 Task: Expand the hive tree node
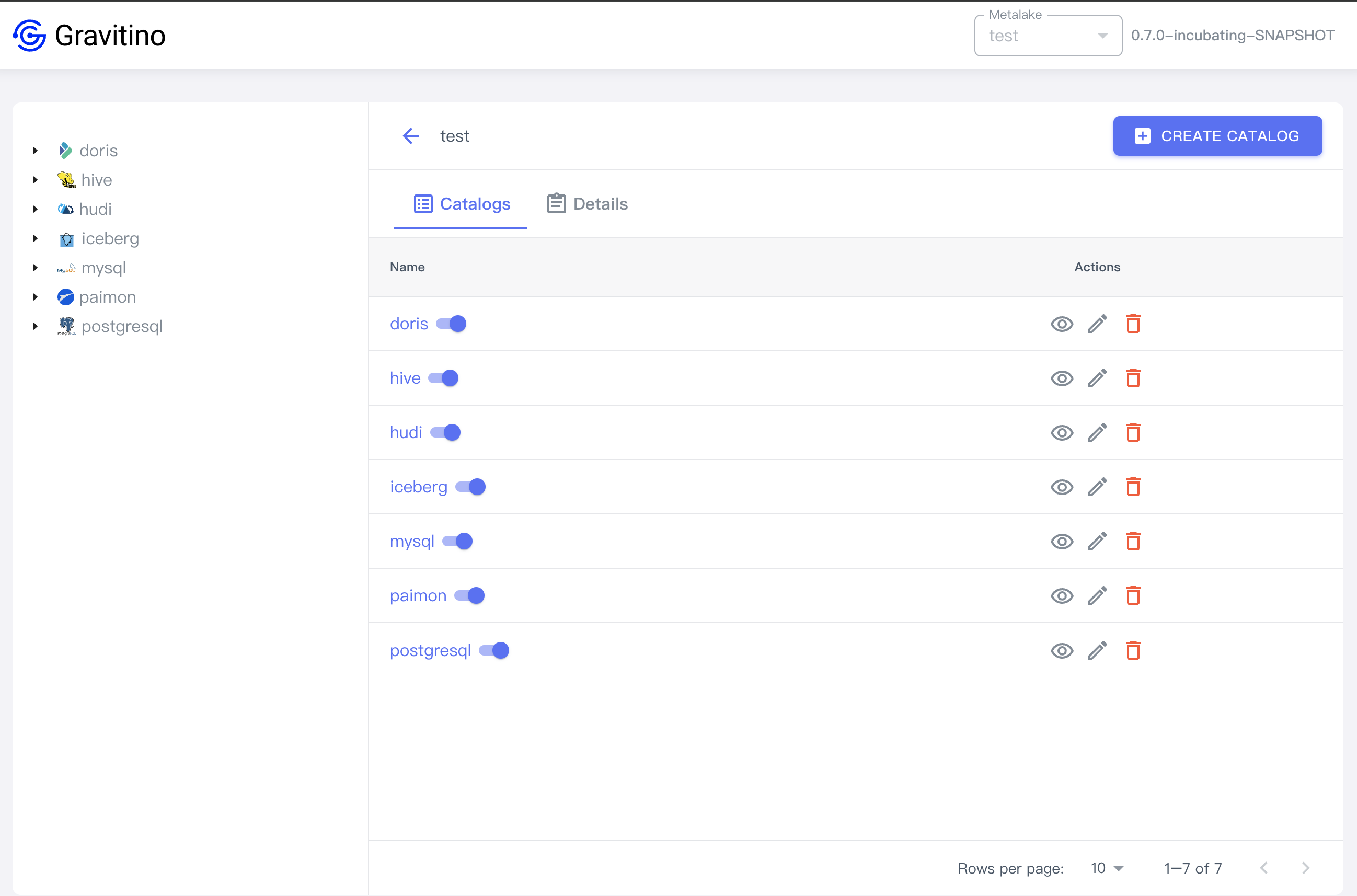[x=36, y=180]
